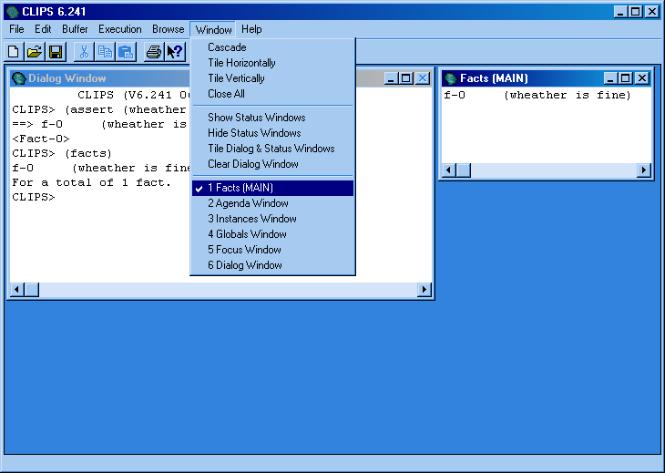Click "For a total of 1 fact." text
665x473 pixels.
tap(91, 183)
